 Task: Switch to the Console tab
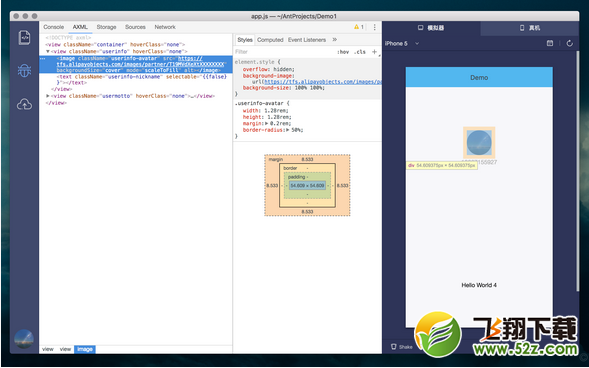point(54,27)
